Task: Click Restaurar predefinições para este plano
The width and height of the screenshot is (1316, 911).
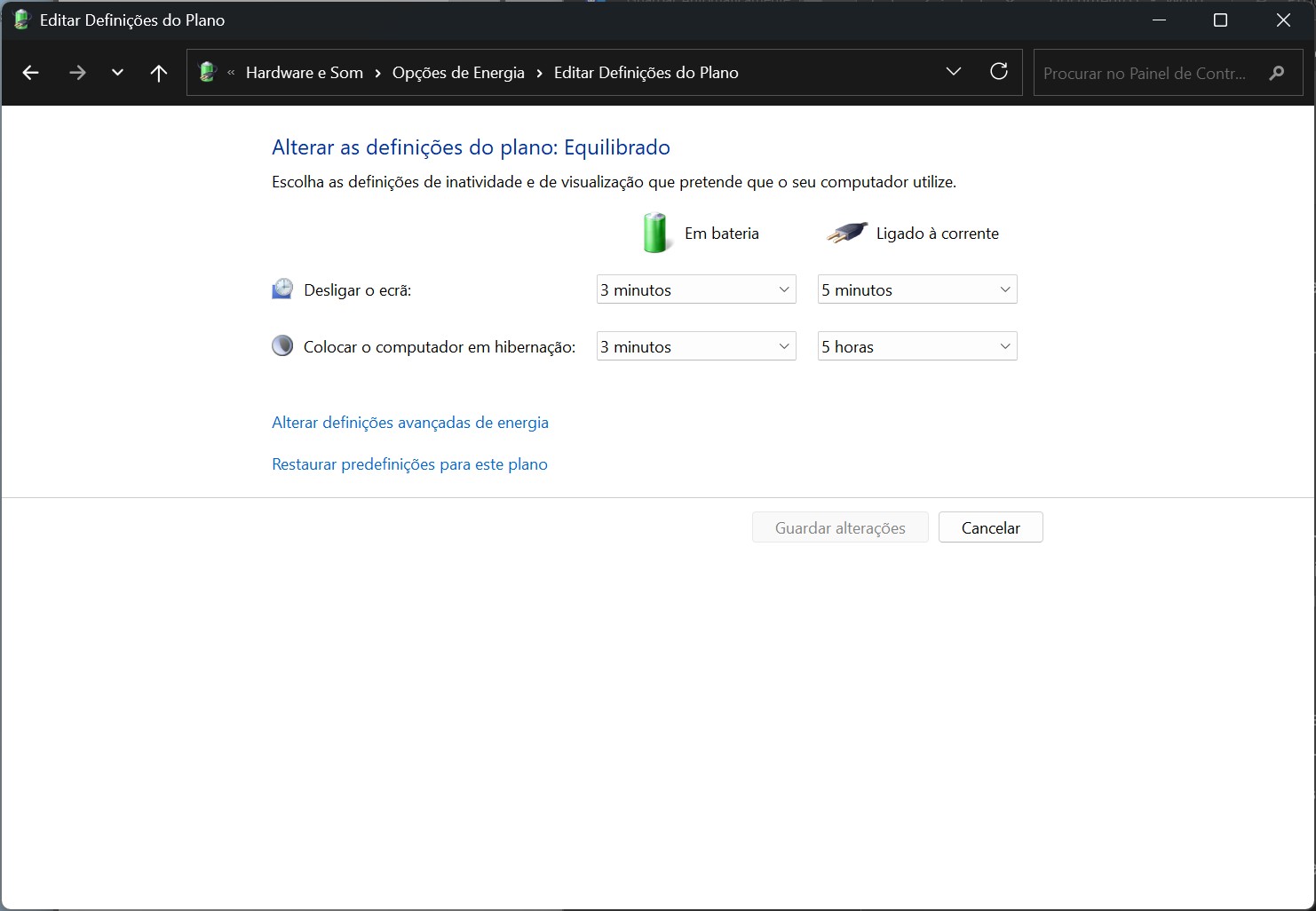Action: pyautogui.click(x=409, y=464)
